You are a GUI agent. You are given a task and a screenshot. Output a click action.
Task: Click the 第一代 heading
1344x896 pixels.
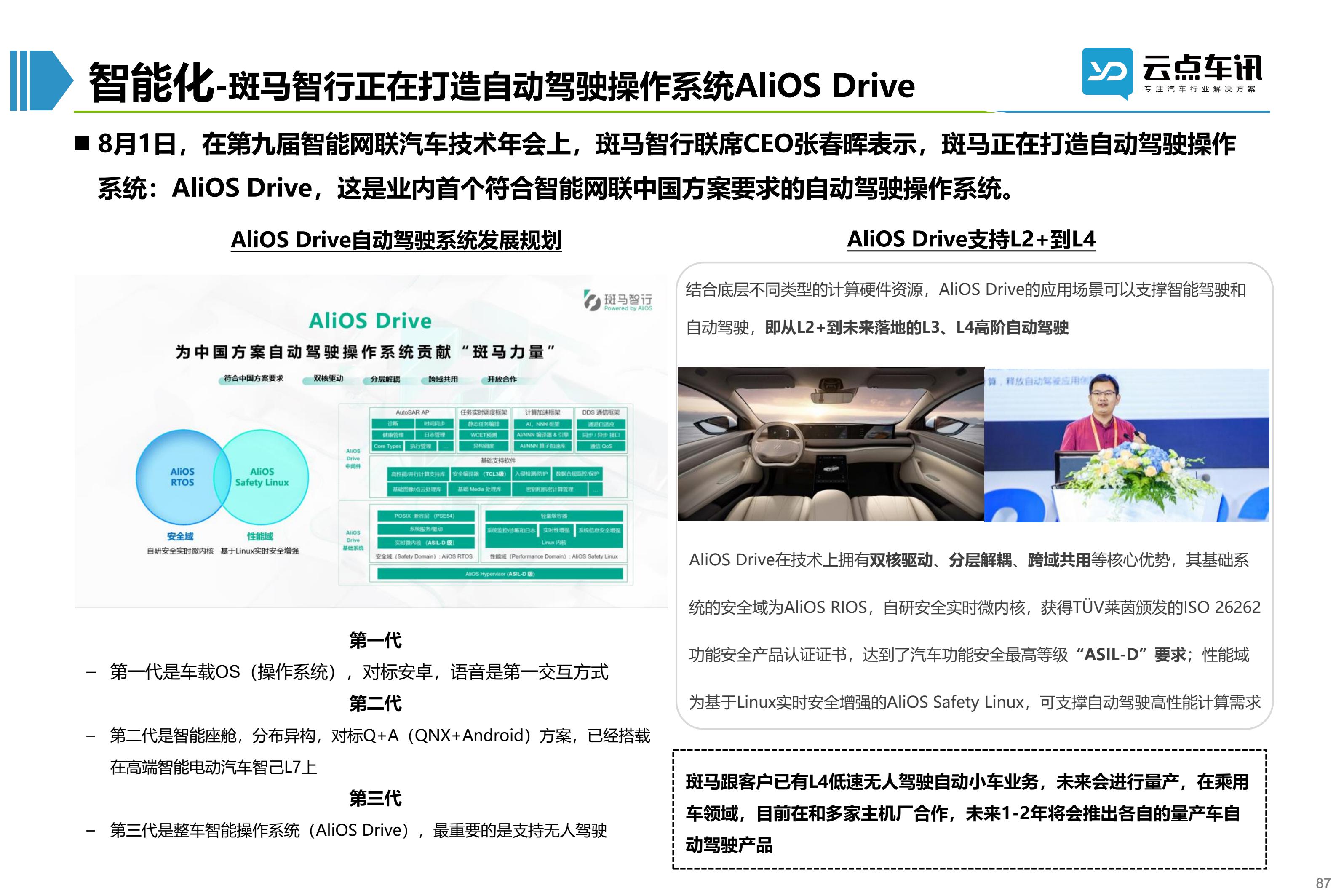click(x=375, y=640)
